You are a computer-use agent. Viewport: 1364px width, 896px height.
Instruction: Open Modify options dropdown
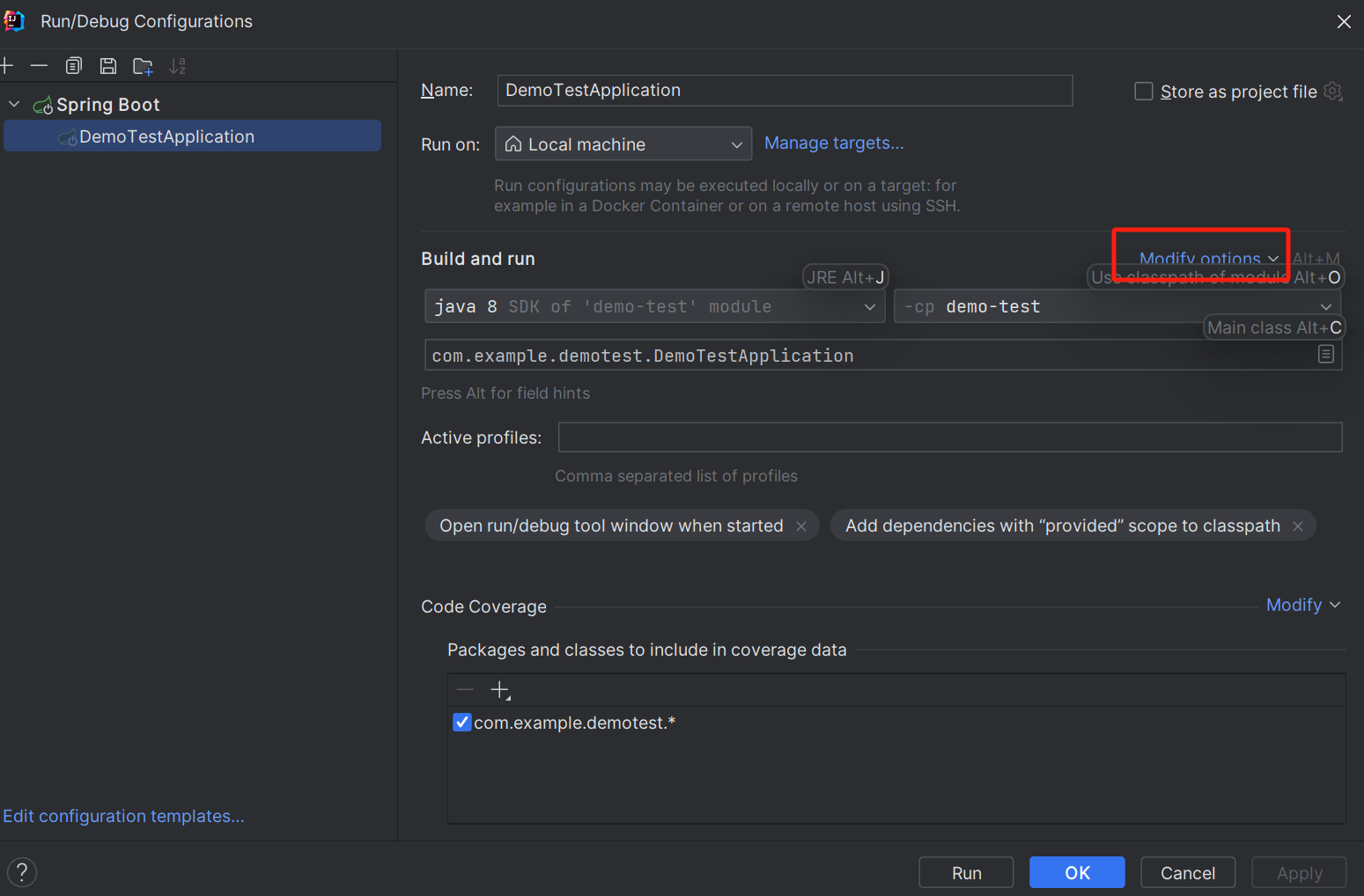(x=1208, y=259)
